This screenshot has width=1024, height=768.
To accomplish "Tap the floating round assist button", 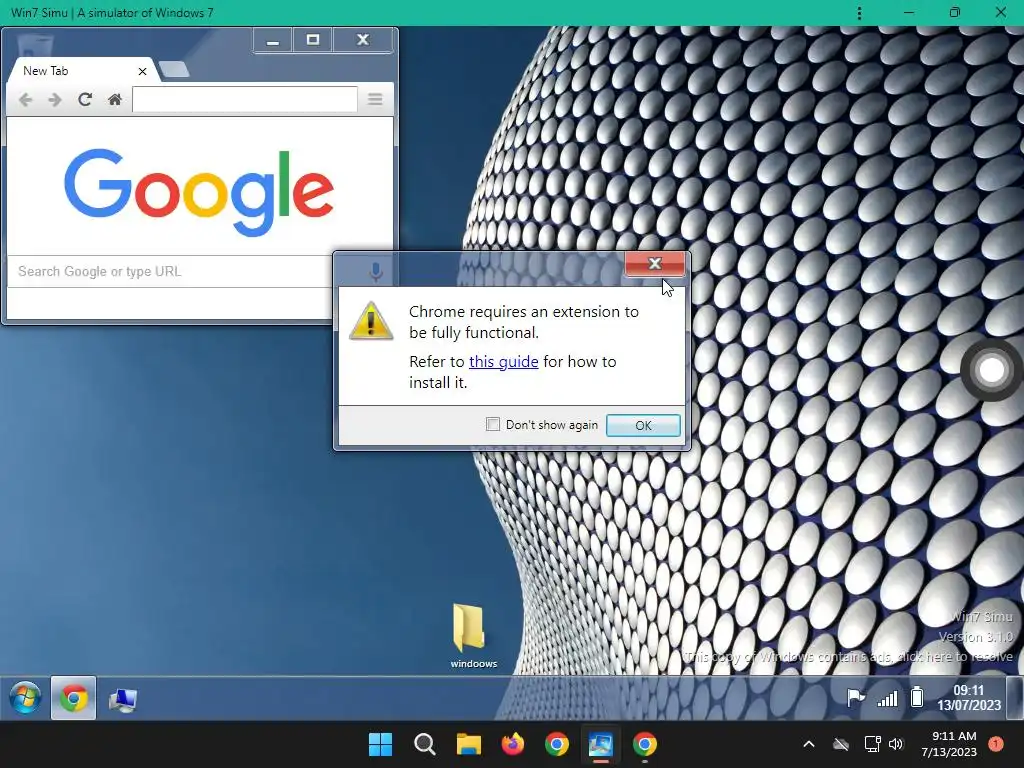I will coord(991,370).
